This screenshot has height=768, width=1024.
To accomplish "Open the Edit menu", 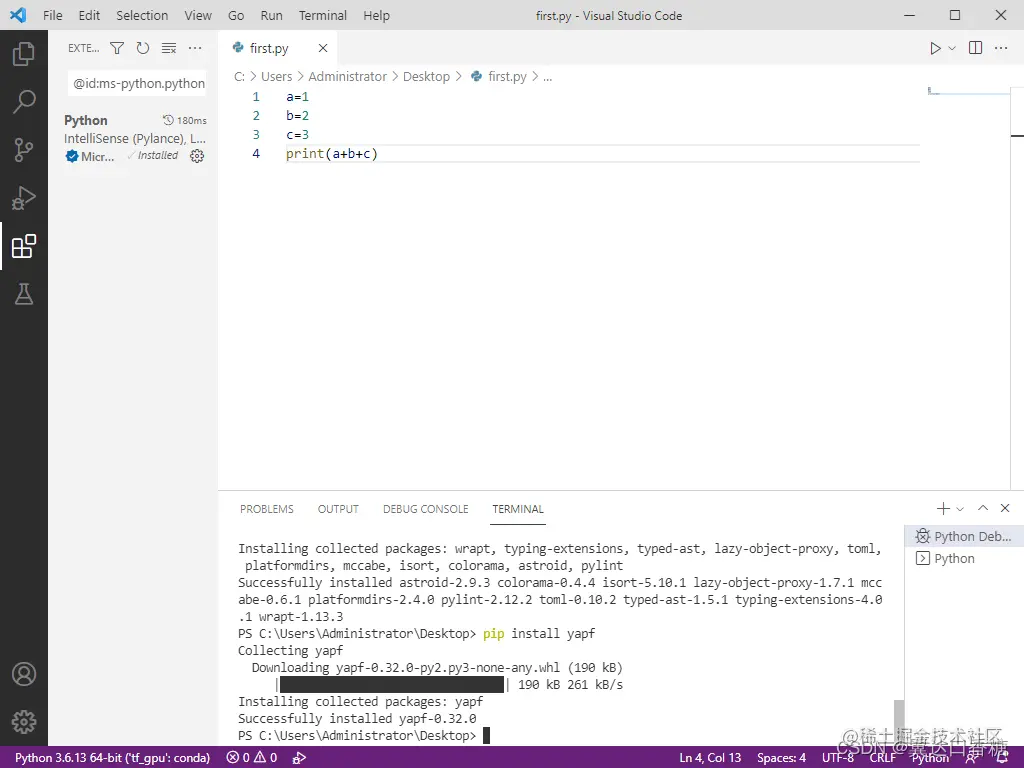I will [x=89, y=15].
